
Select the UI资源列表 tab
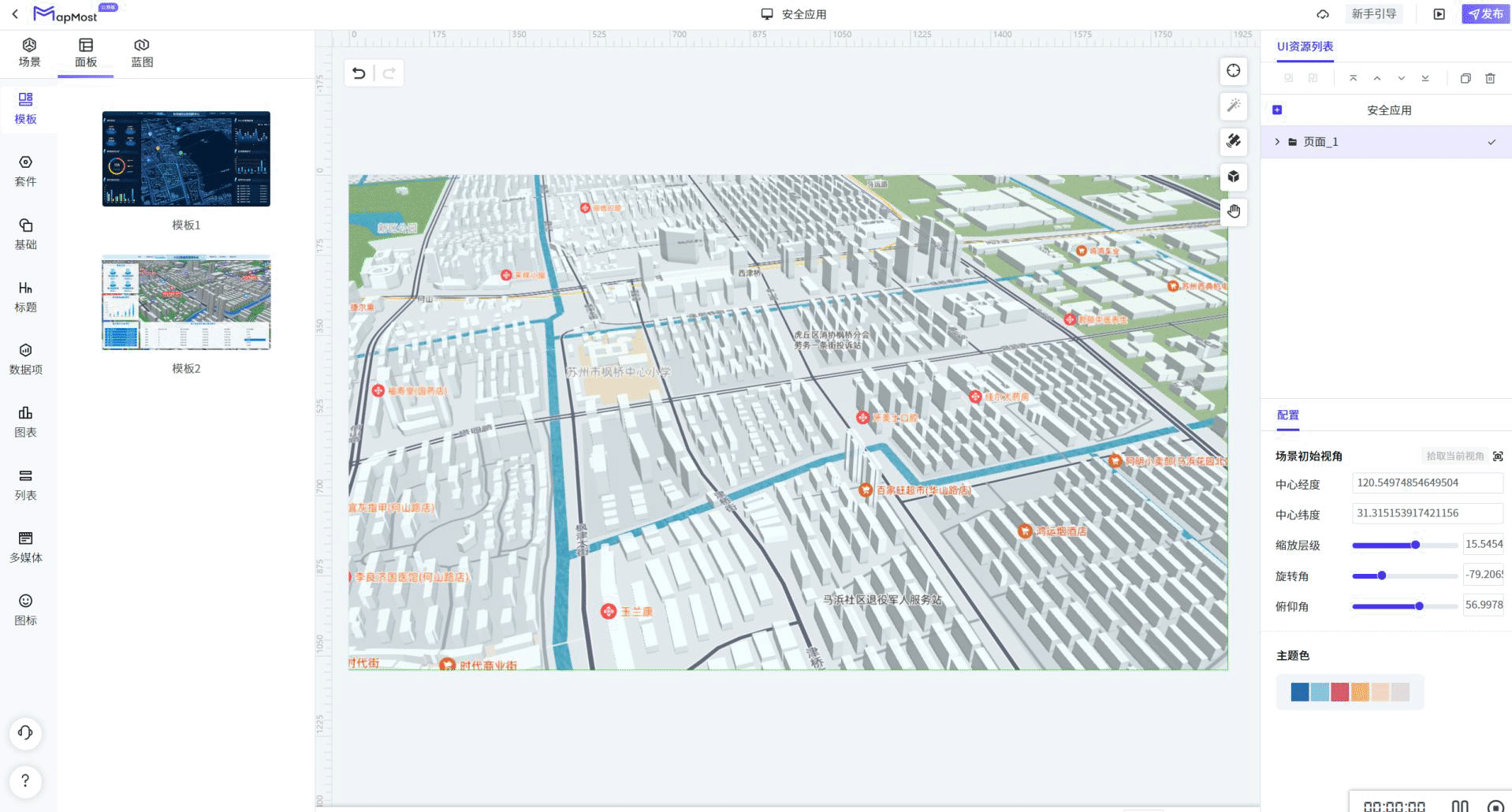point(1305,47)
